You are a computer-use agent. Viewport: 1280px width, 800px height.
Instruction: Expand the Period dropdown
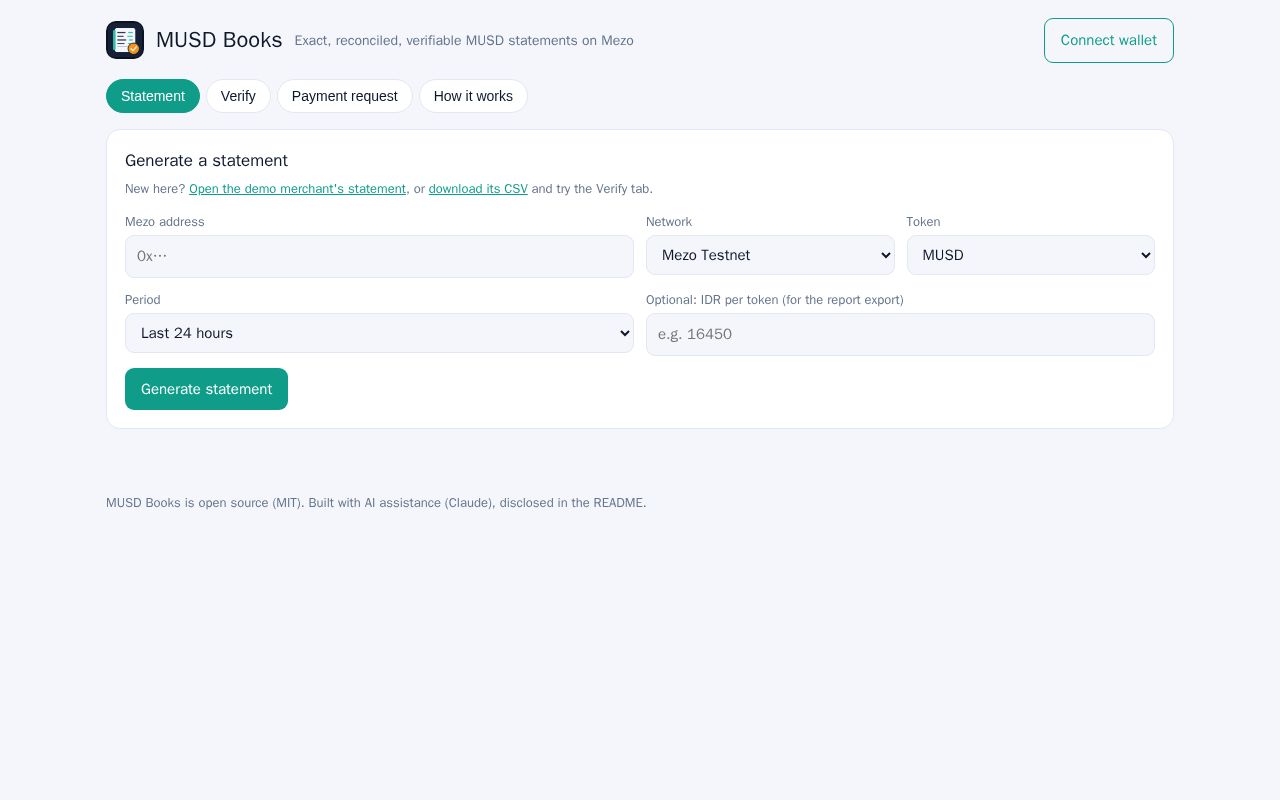point(379,333)
